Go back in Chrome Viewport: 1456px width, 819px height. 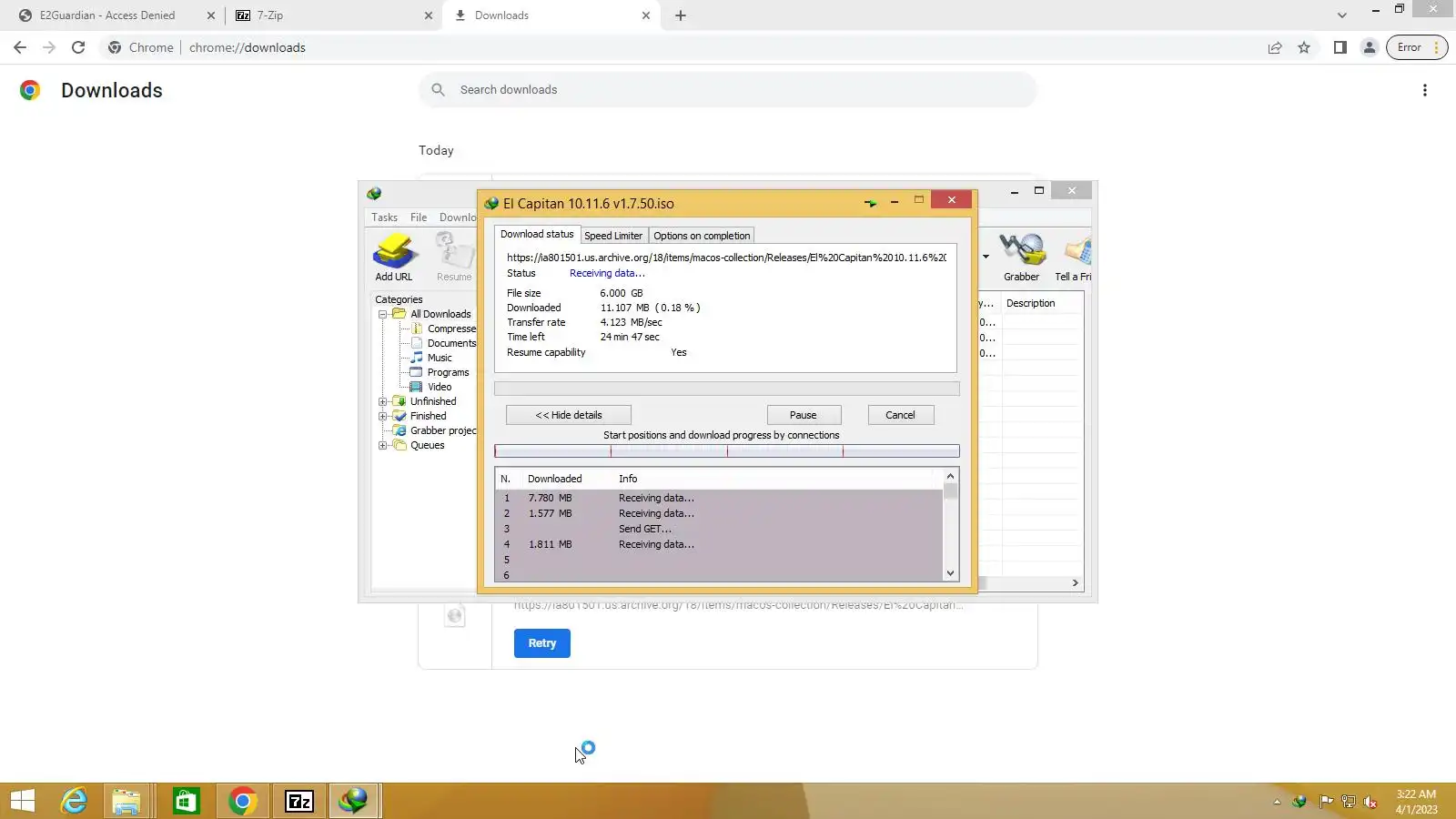pos(20,47)
